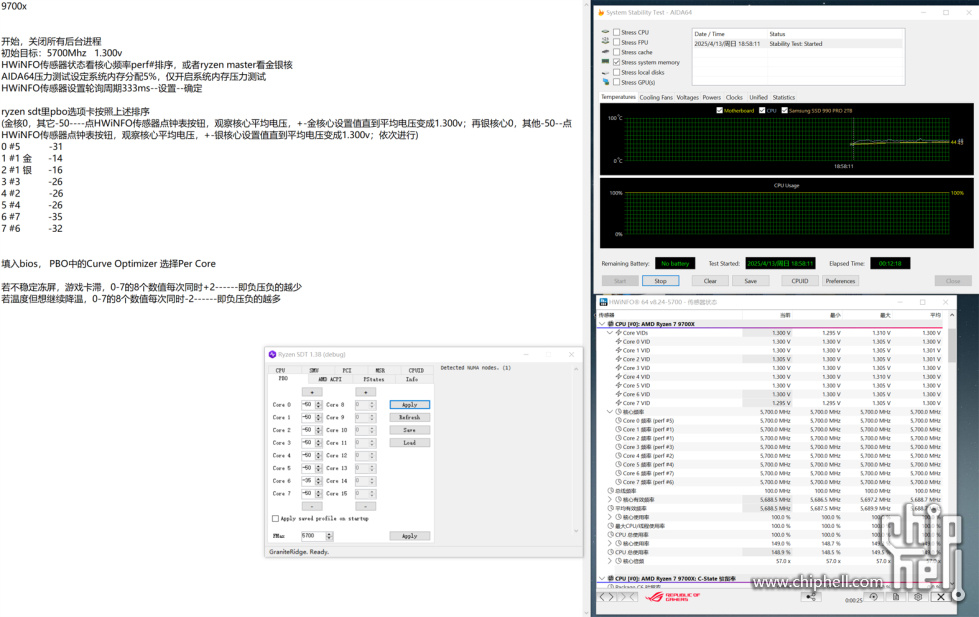Click the lightning bolt icon beside Core 5 VID
Viewport: 979px width, 617px height.
(618, 385)
